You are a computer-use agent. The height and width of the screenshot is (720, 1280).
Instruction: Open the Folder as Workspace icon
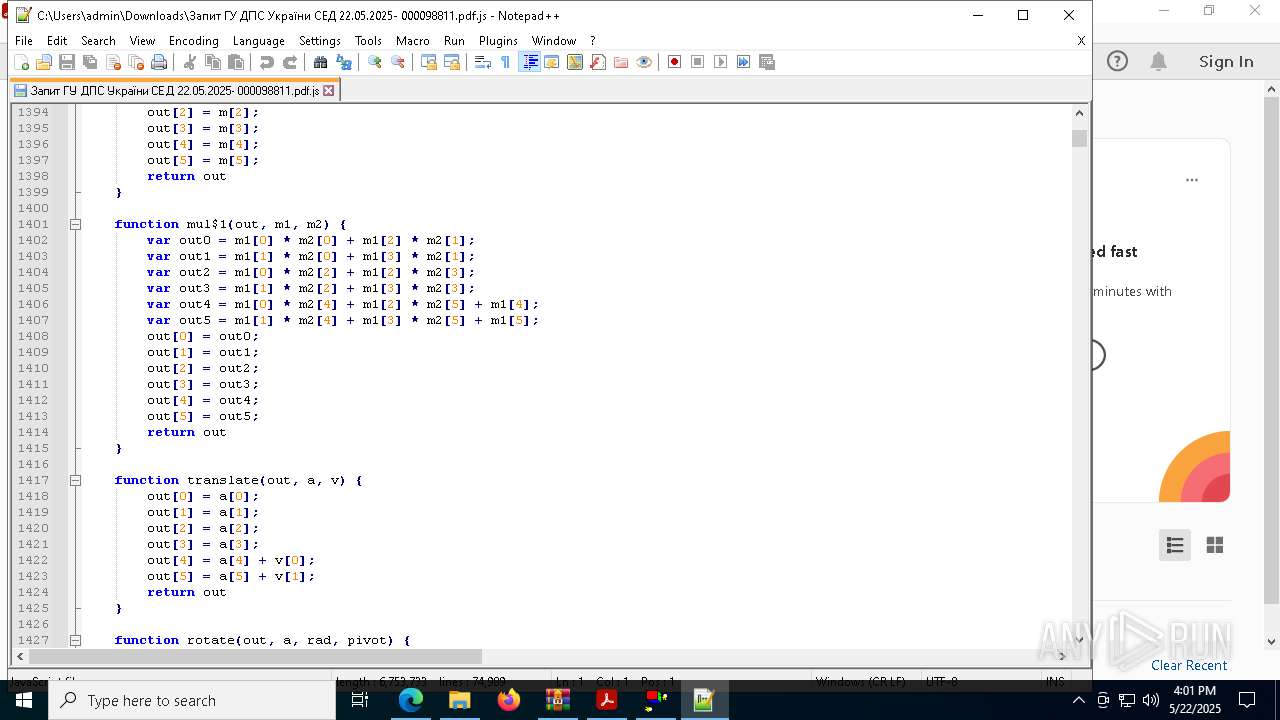[x=621, y=62]
